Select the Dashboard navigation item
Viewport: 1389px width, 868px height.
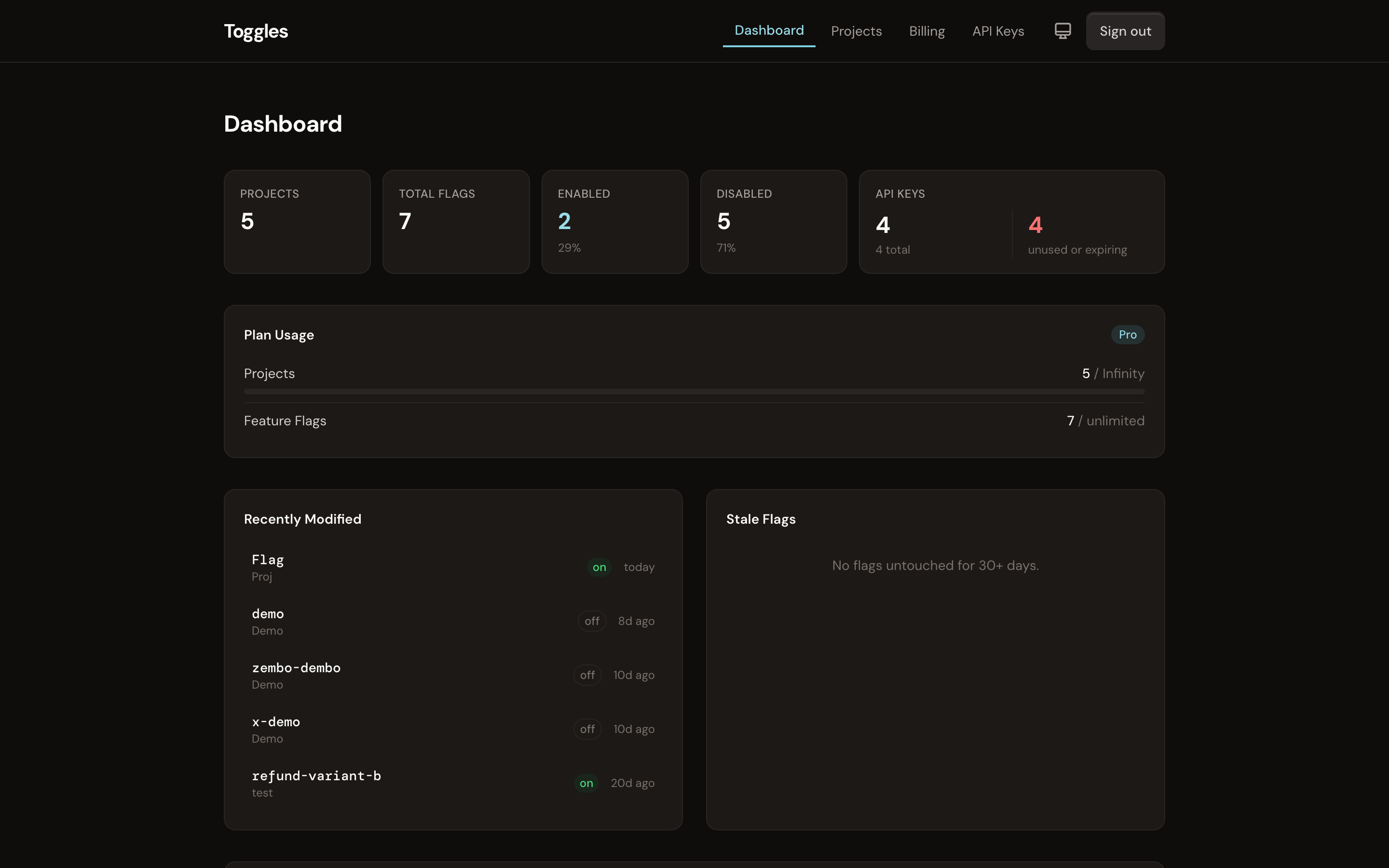click(x=769, y=30)
